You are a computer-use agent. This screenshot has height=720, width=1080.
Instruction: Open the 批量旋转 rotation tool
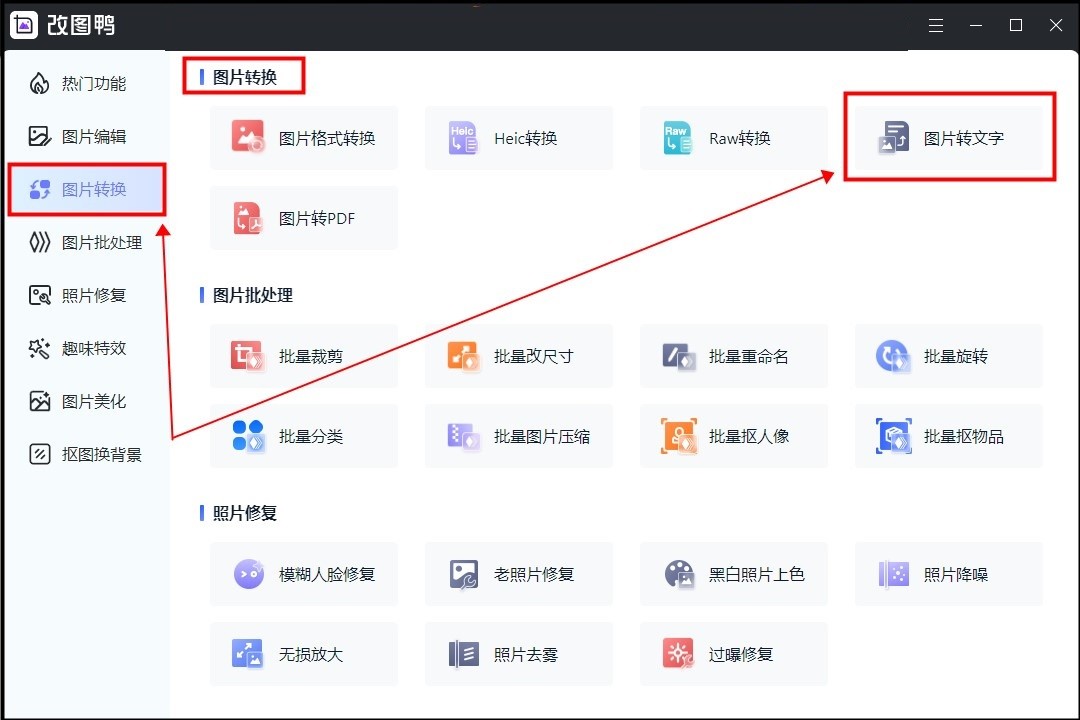[949, 356]
